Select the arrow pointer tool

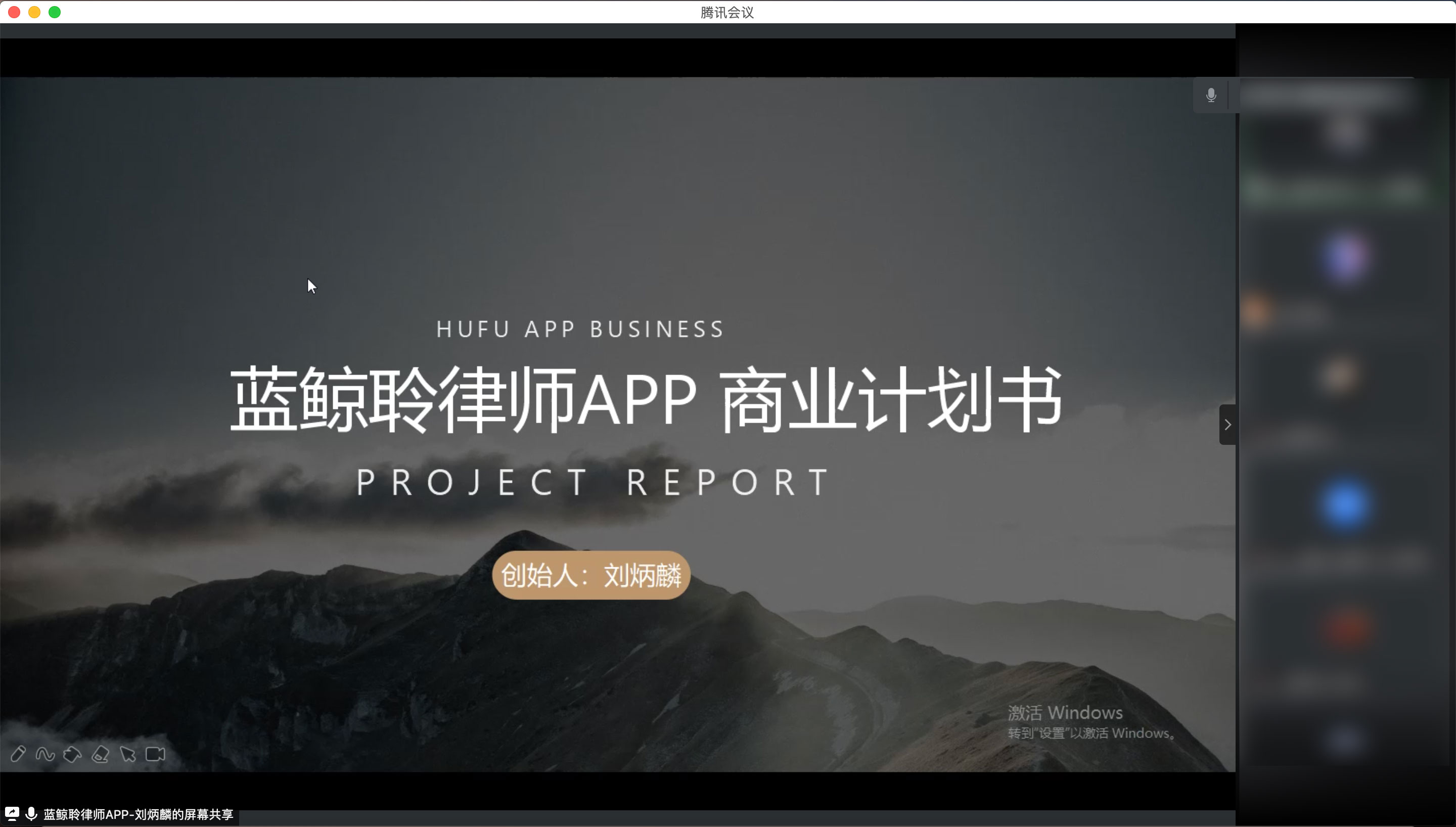128,754
